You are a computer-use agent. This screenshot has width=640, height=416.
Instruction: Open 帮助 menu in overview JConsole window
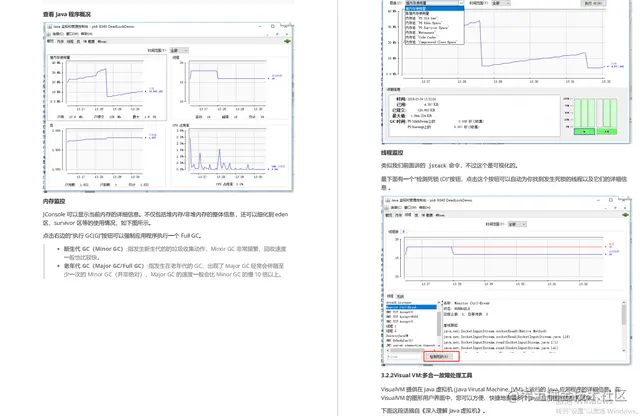[x=87, y=34]
